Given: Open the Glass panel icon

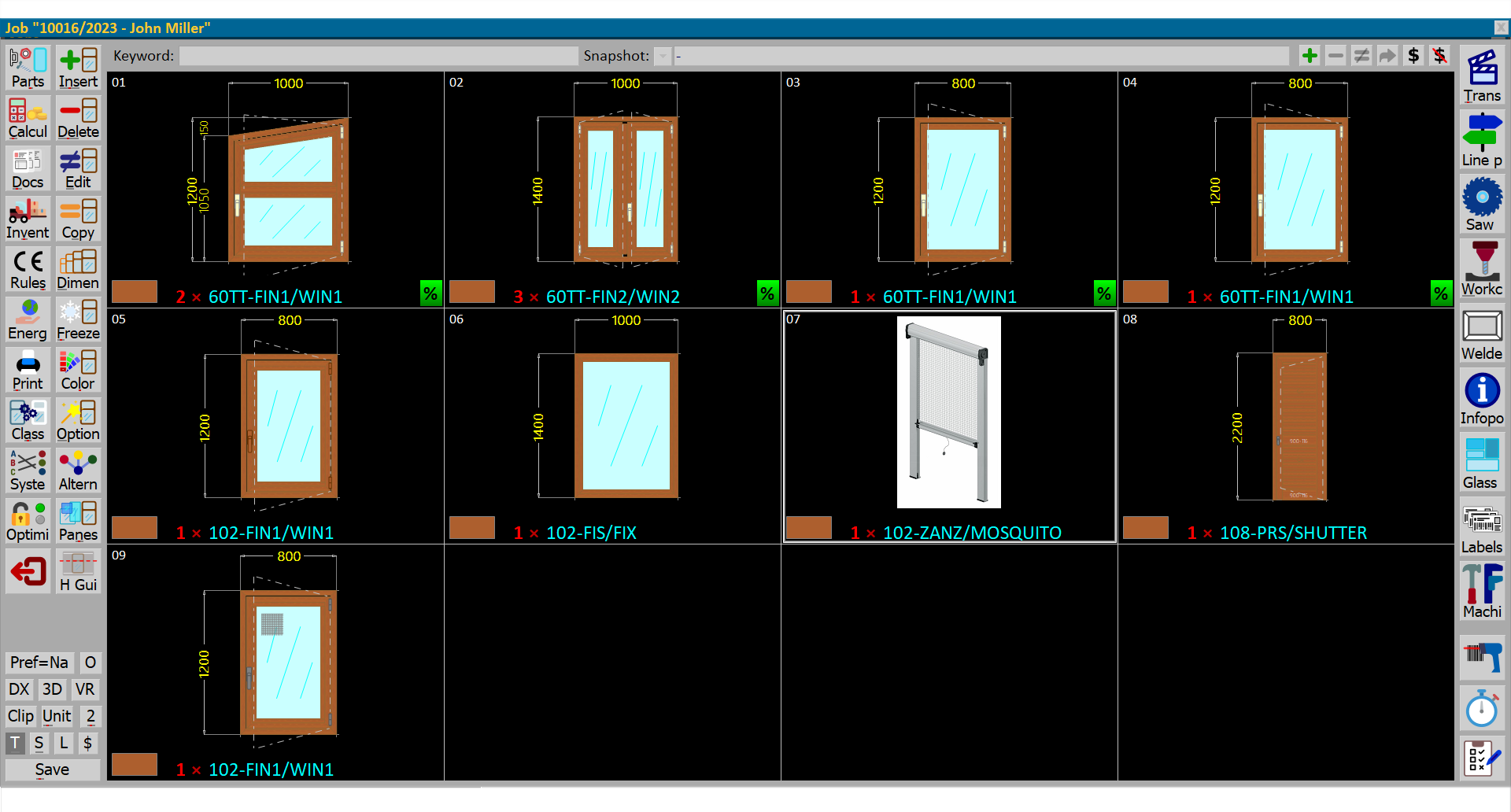Looking at the screenshot, I should coord(1482,463).
